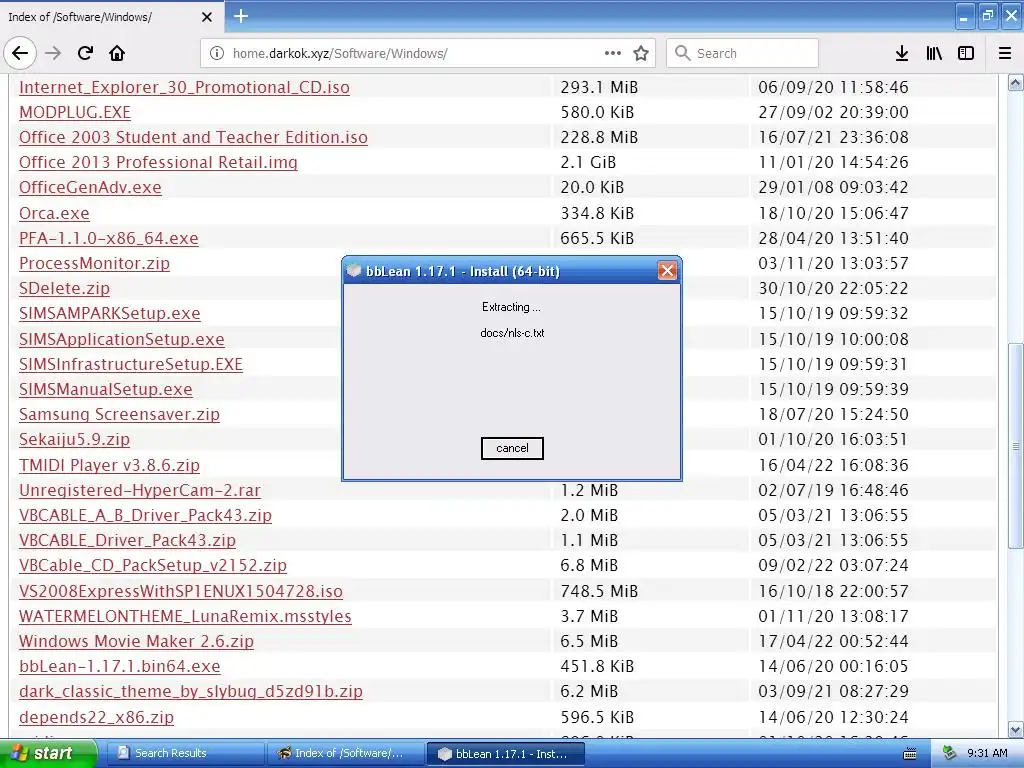Open VBCABLE_Driver_Pack43.zip link
Screen dimensions: 1024x768
tap(127, 540)
